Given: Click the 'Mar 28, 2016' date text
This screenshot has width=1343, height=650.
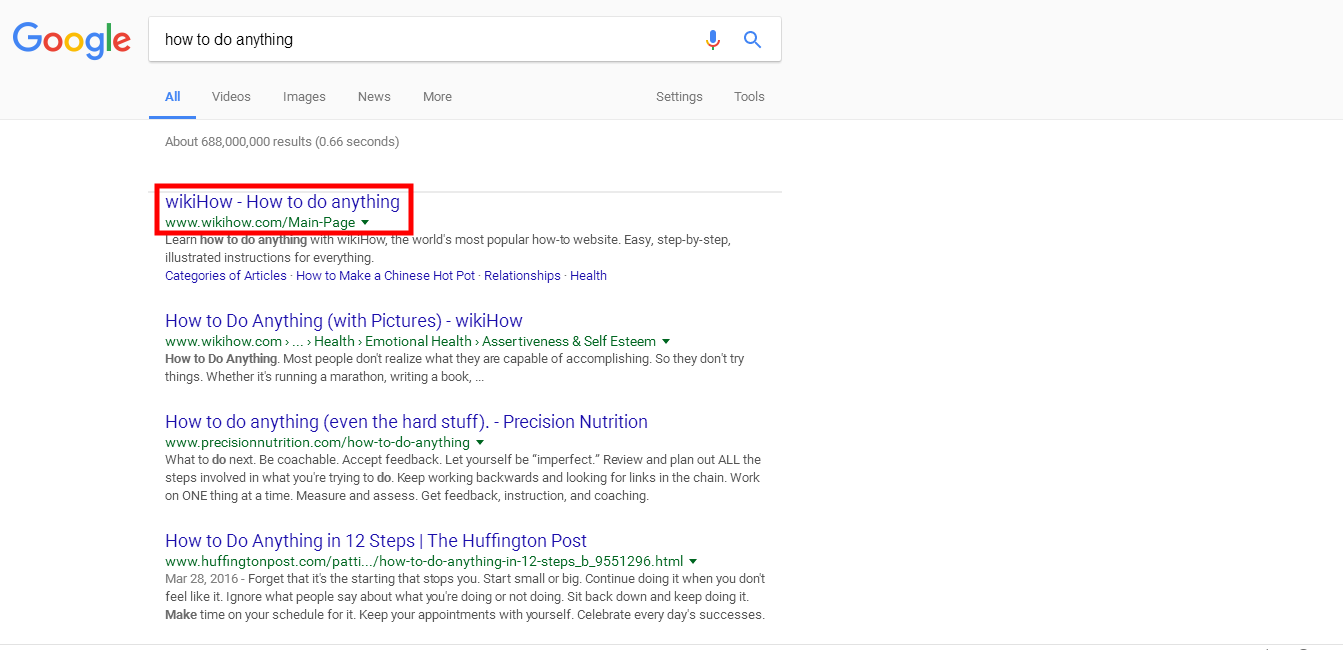Looking at the screenshot, I should click(x=200, y=579).
